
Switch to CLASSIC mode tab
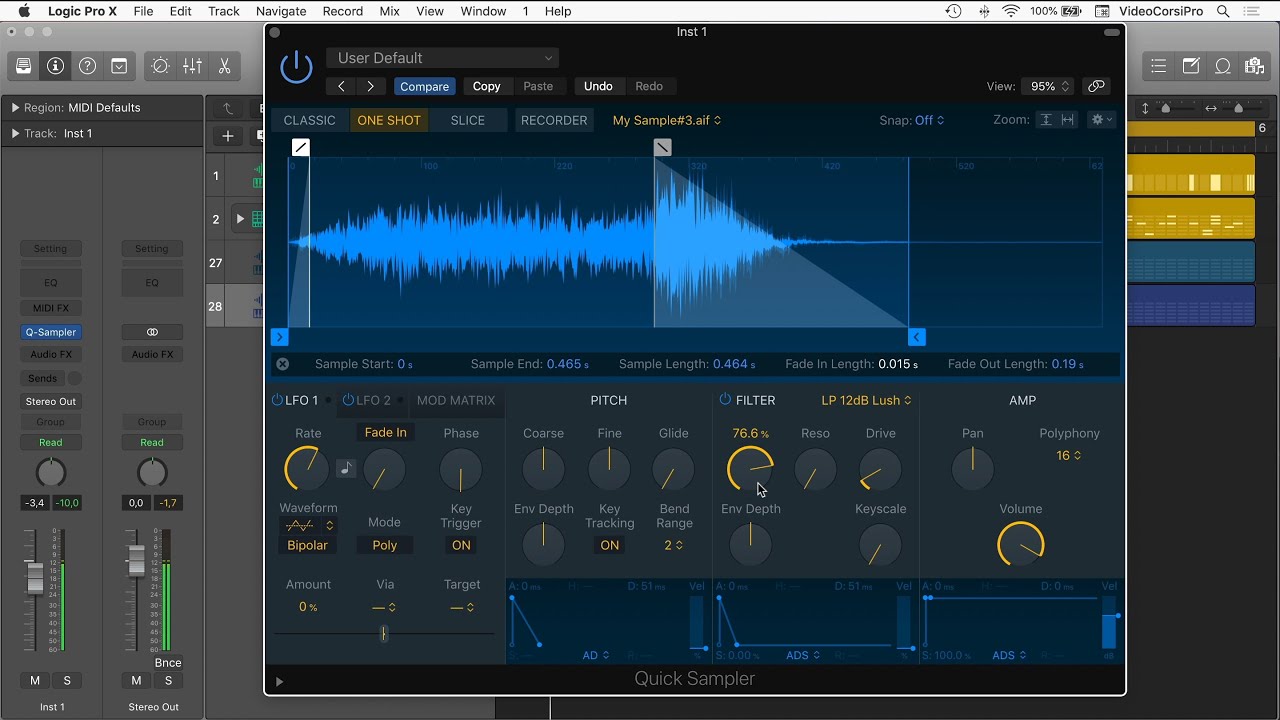coord(309,120)
